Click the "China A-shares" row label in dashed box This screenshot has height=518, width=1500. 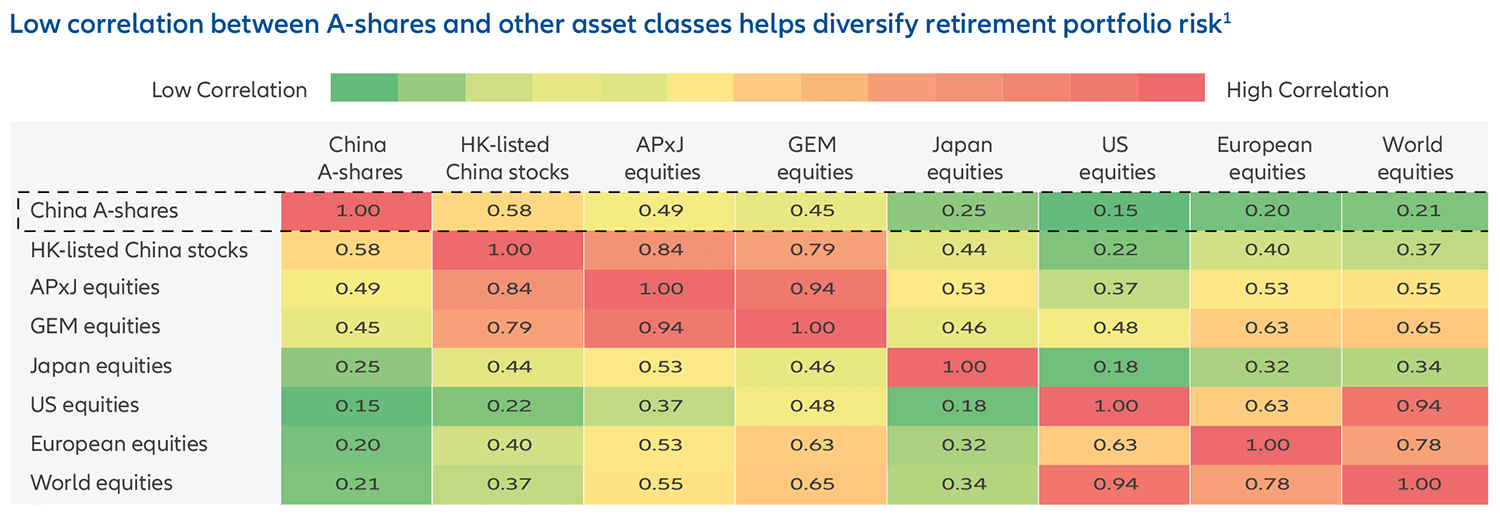[104, 211]
